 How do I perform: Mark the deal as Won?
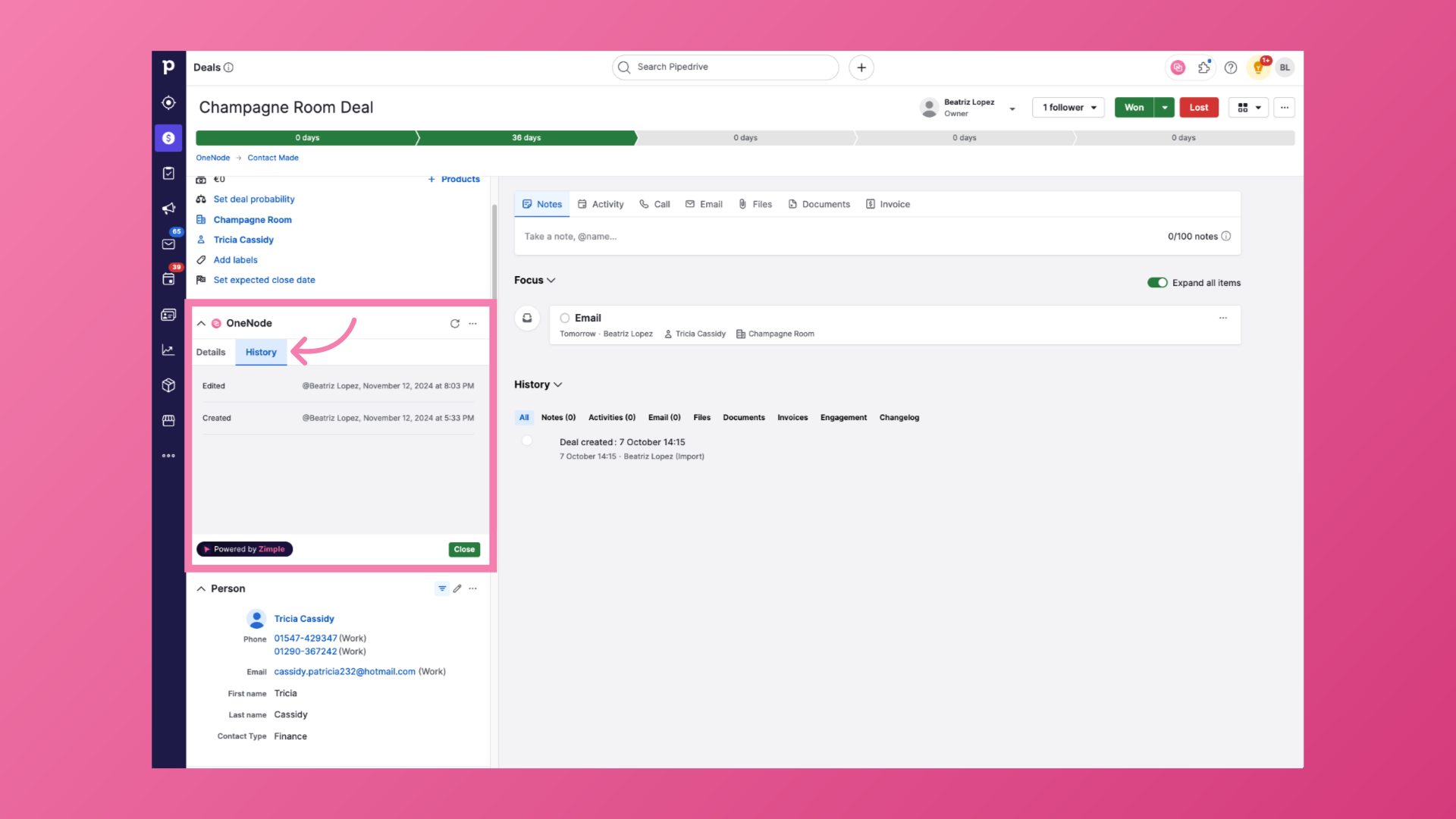(1134, 108)
